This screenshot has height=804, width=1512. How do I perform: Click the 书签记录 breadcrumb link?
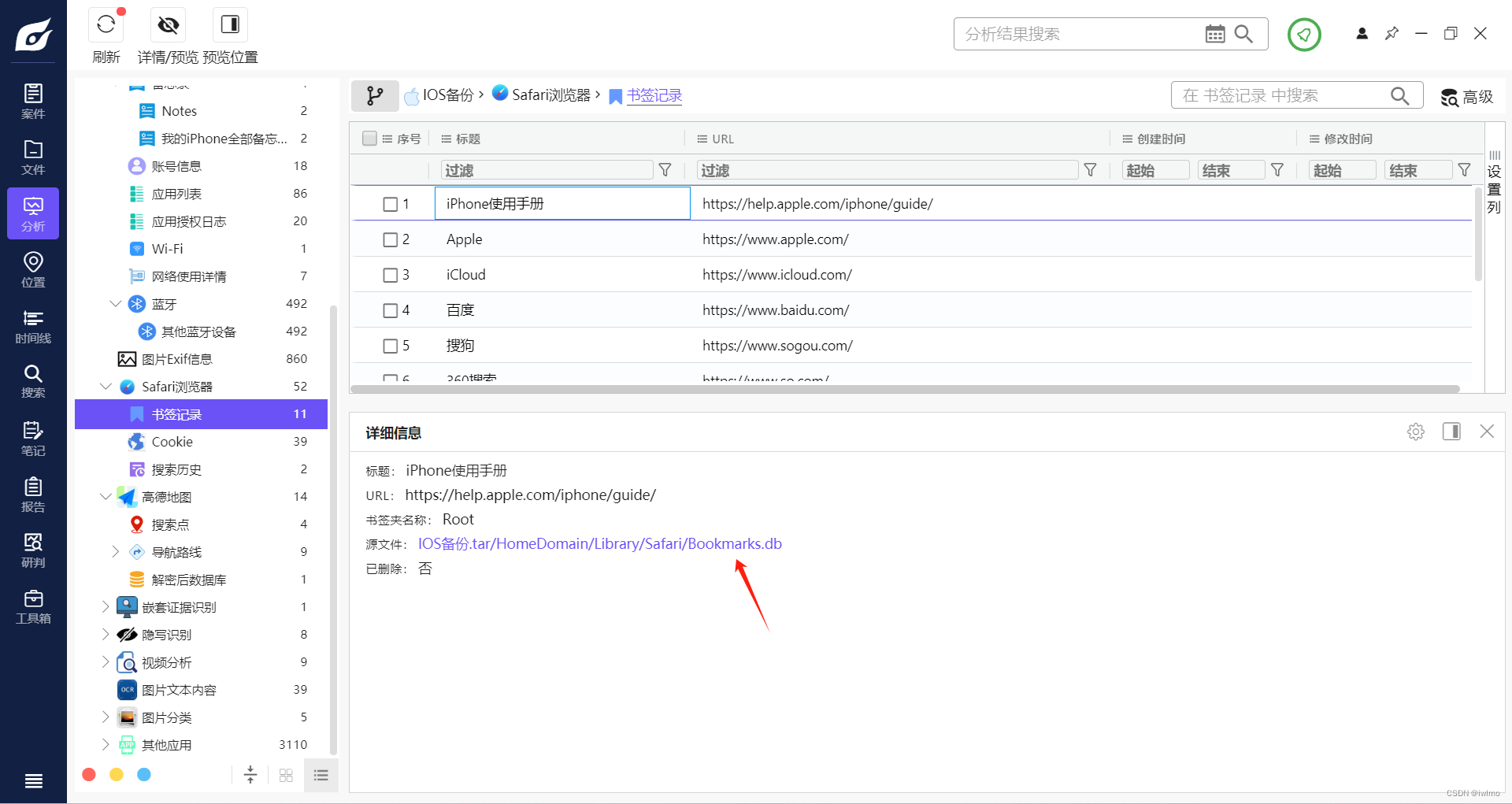(x=654, y=95)
